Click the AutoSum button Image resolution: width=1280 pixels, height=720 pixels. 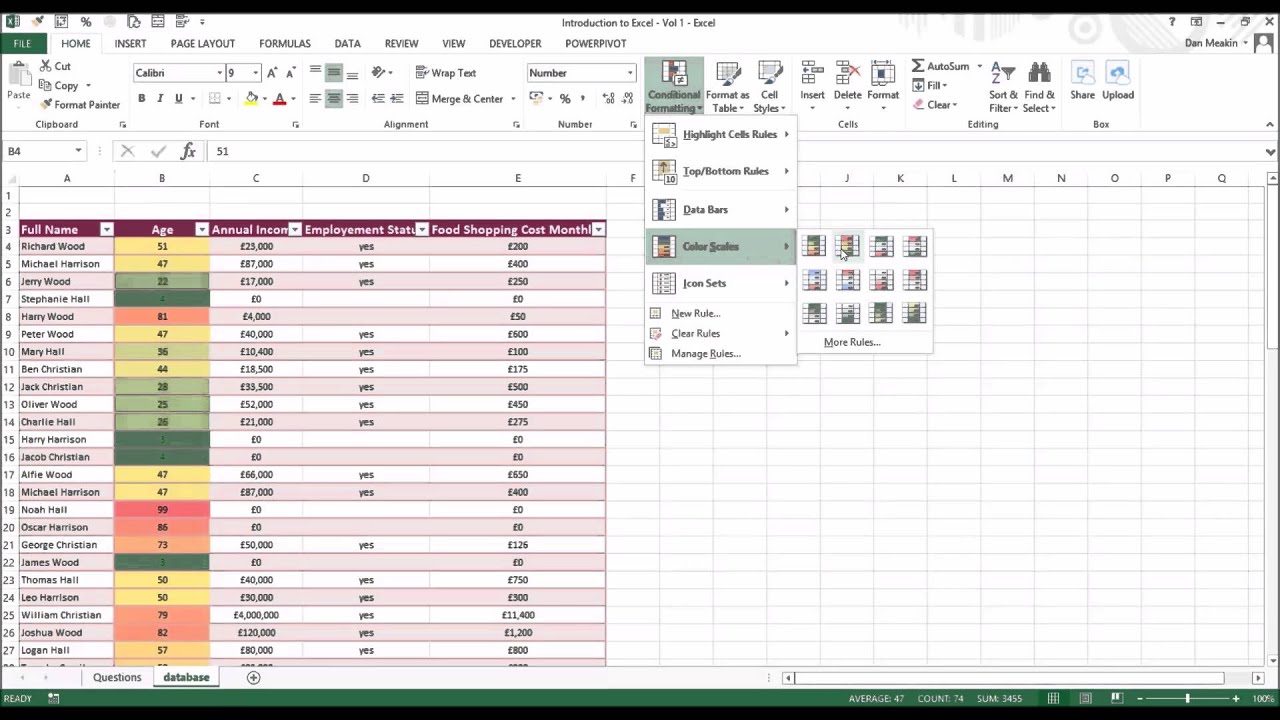(940, 67)
